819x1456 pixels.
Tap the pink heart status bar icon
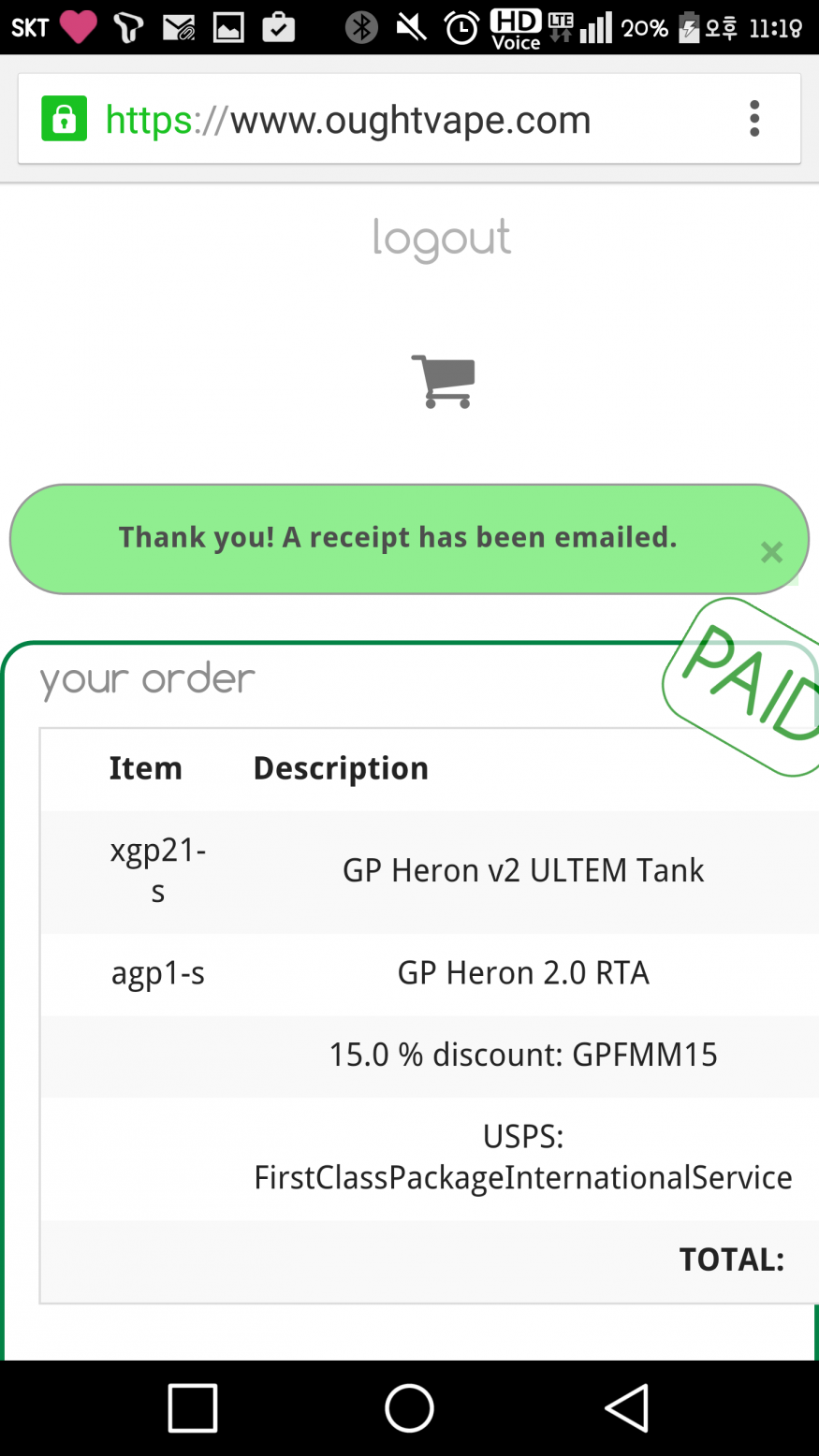click(78, 27)
